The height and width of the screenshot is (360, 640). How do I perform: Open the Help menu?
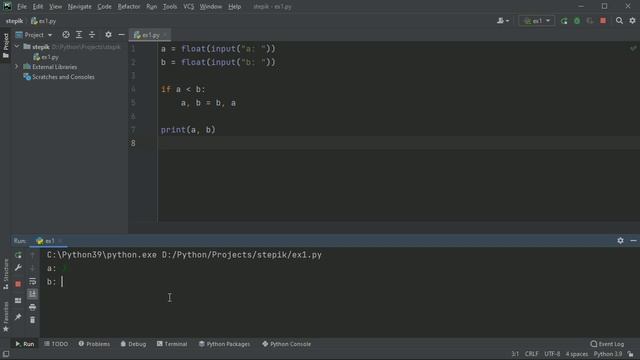click(234, 7)
